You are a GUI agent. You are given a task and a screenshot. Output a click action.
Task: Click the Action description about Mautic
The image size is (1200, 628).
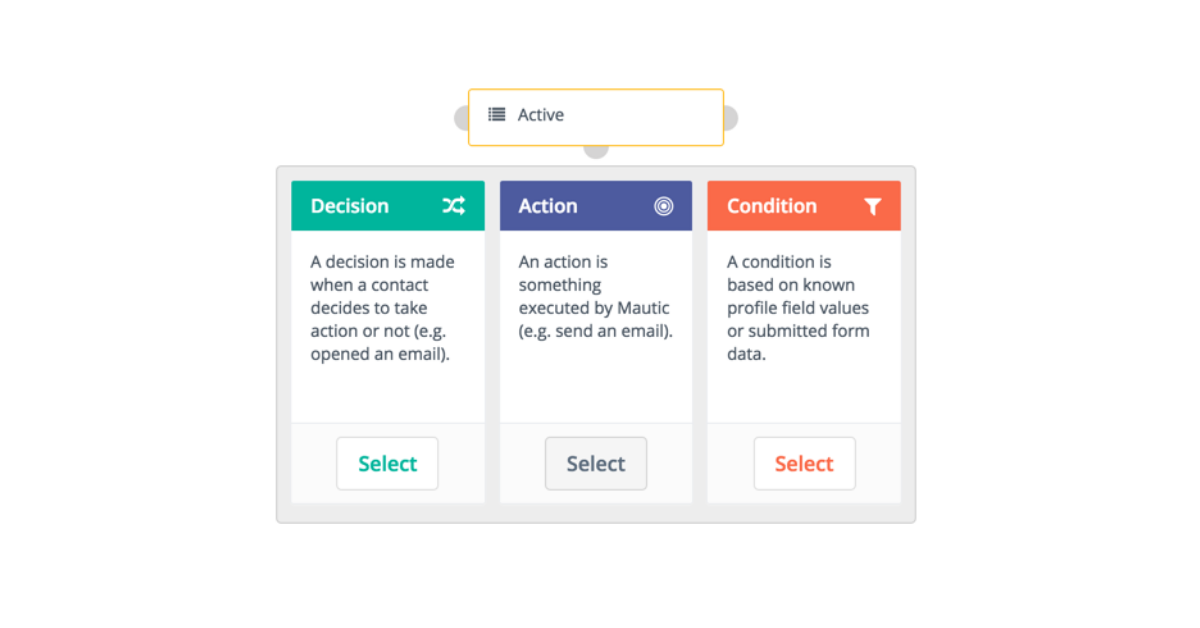point(595,296)
